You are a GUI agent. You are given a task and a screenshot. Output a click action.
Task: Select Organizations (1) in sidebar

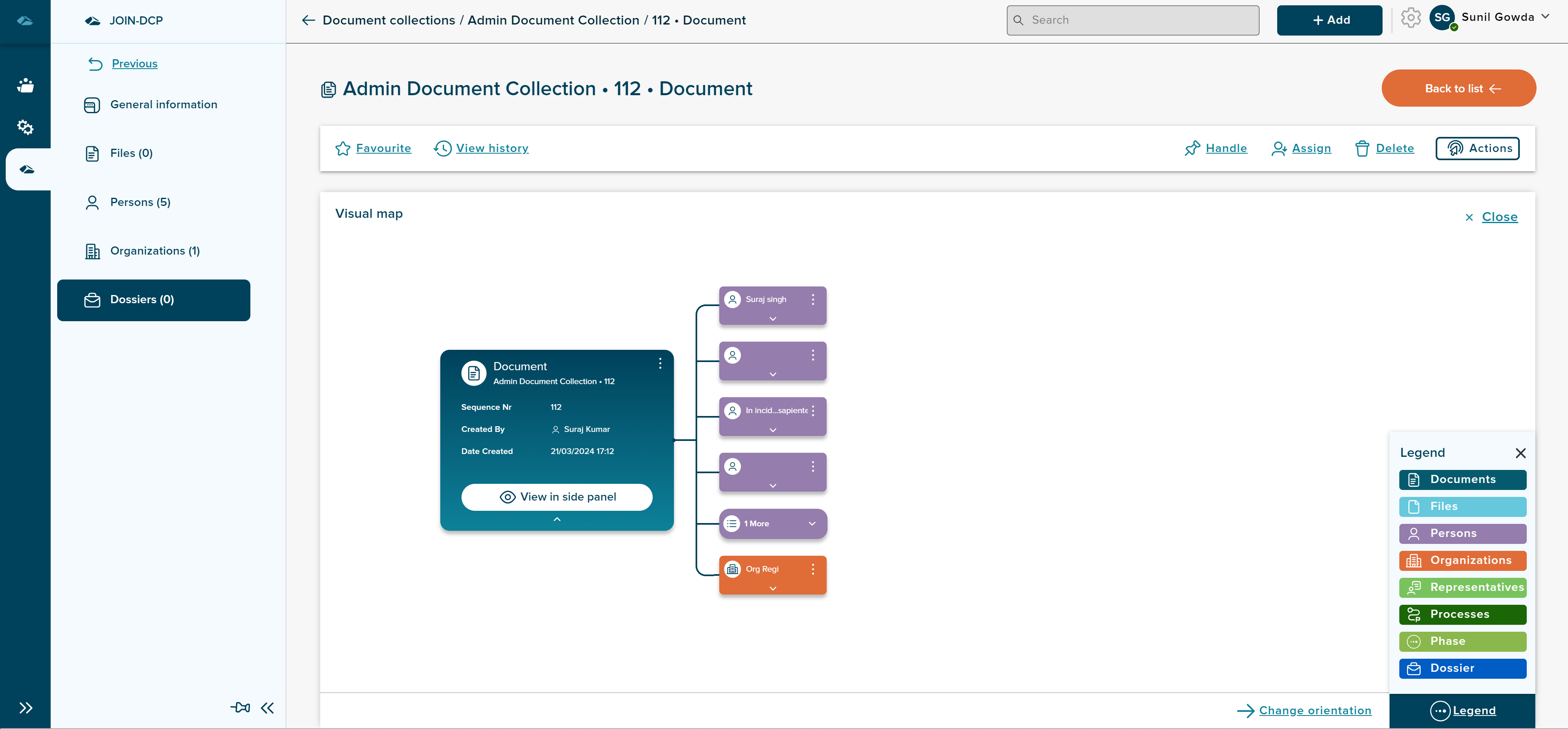pyautogui.click(x=155, y=251)
